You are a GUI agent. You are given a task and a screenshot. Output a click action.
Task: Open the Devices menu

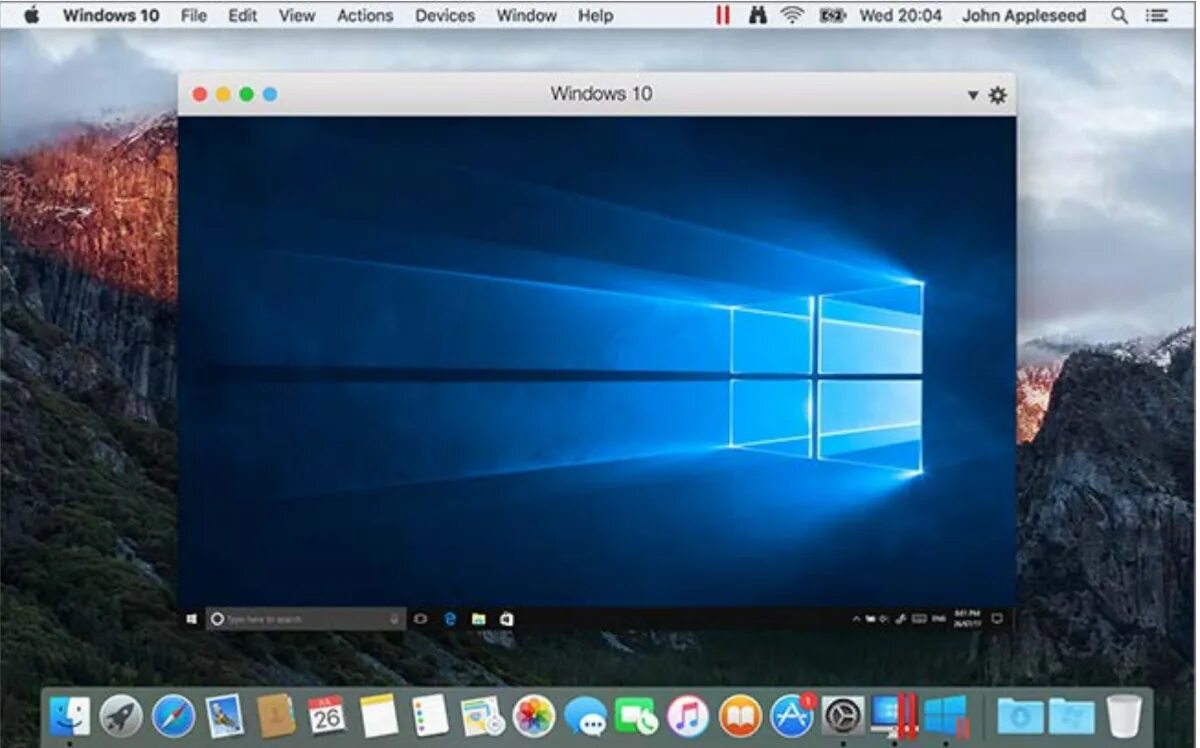click(445, 15)
